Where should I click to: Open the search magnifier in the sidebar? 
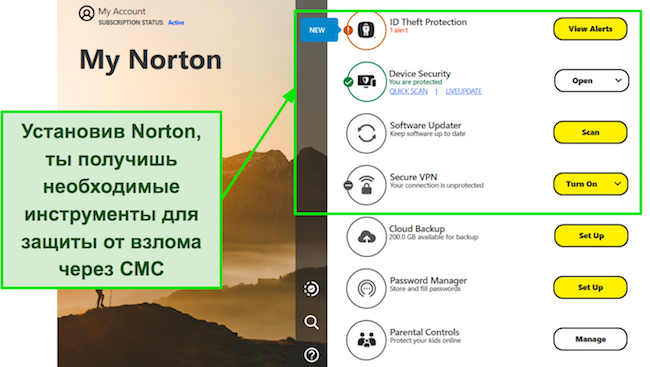tap(311, 322)
